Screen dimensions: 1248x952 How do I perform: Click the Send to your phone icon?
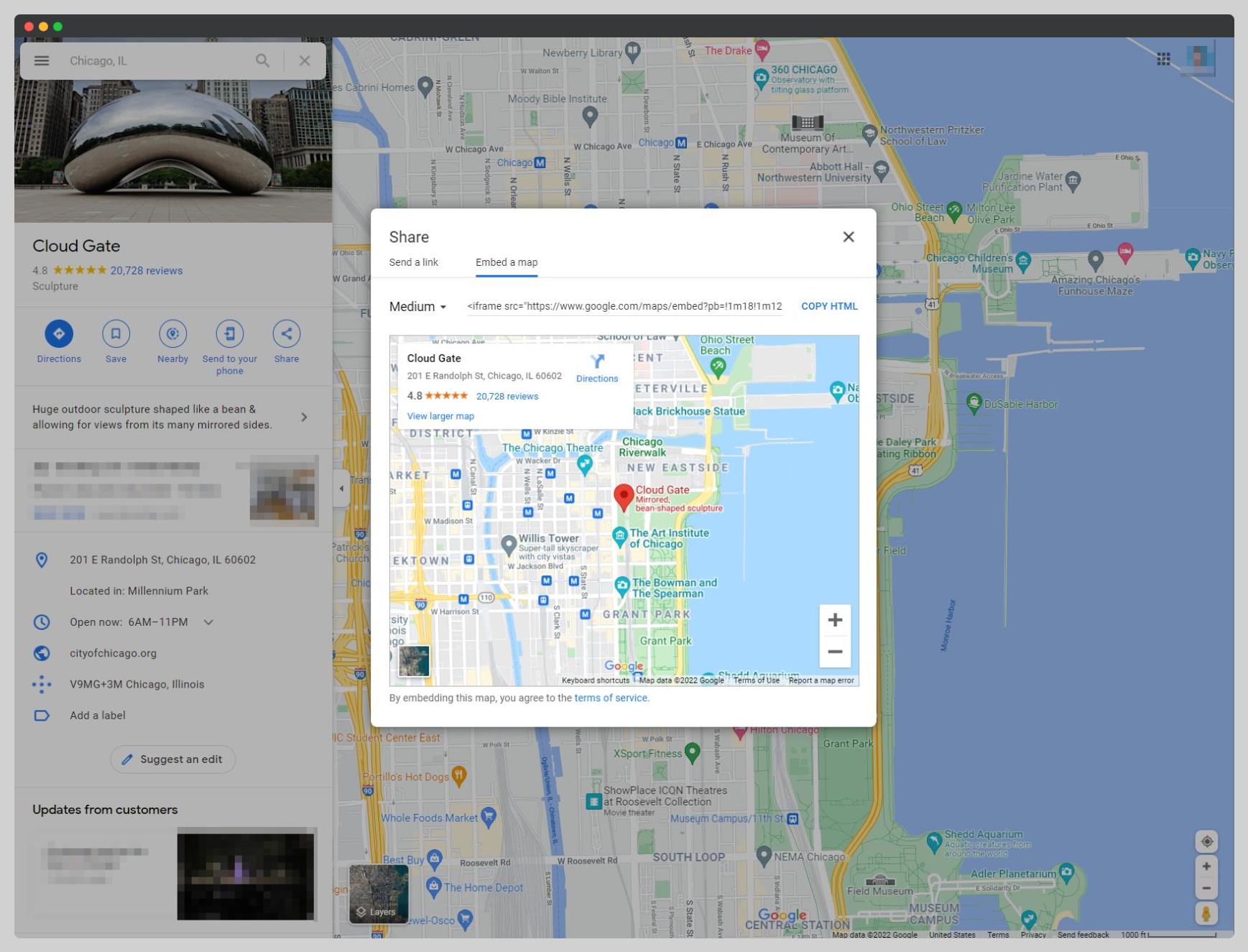(x=230, y=333)
